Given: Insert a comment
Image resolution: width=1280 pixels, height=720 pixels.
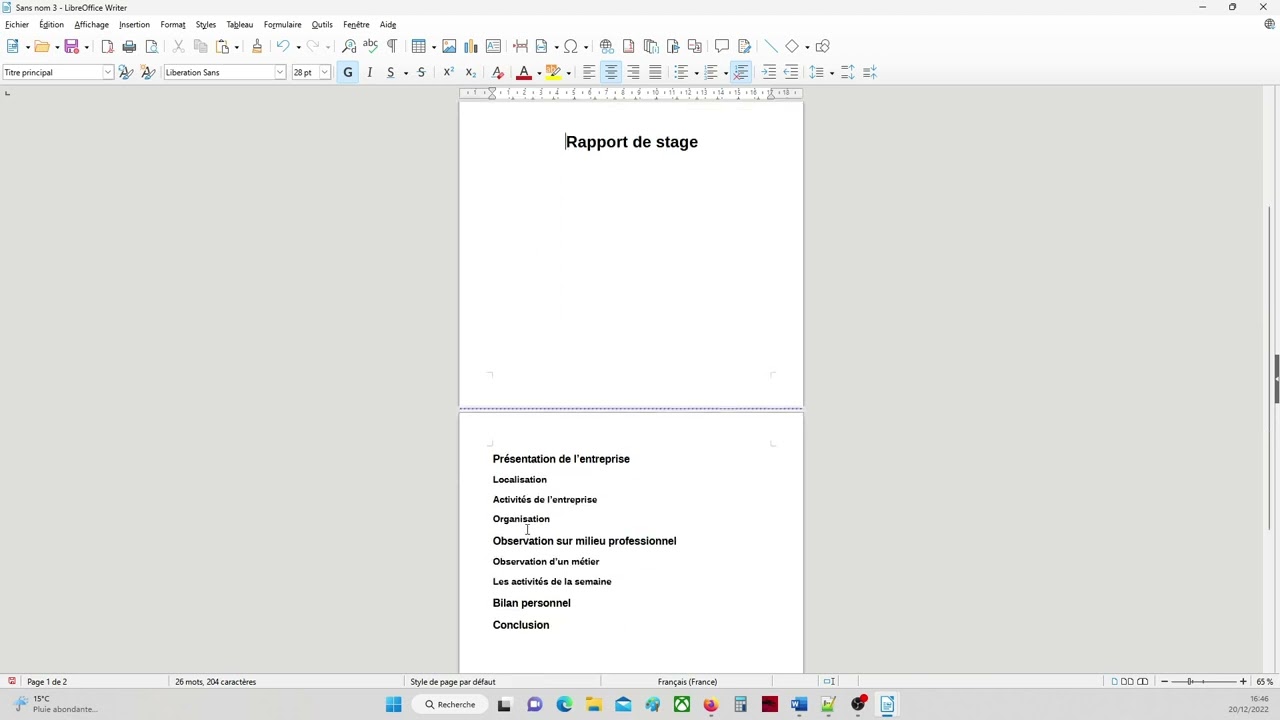Looking at the screenshot, I should pyautogui.click(x=722, y=46).
